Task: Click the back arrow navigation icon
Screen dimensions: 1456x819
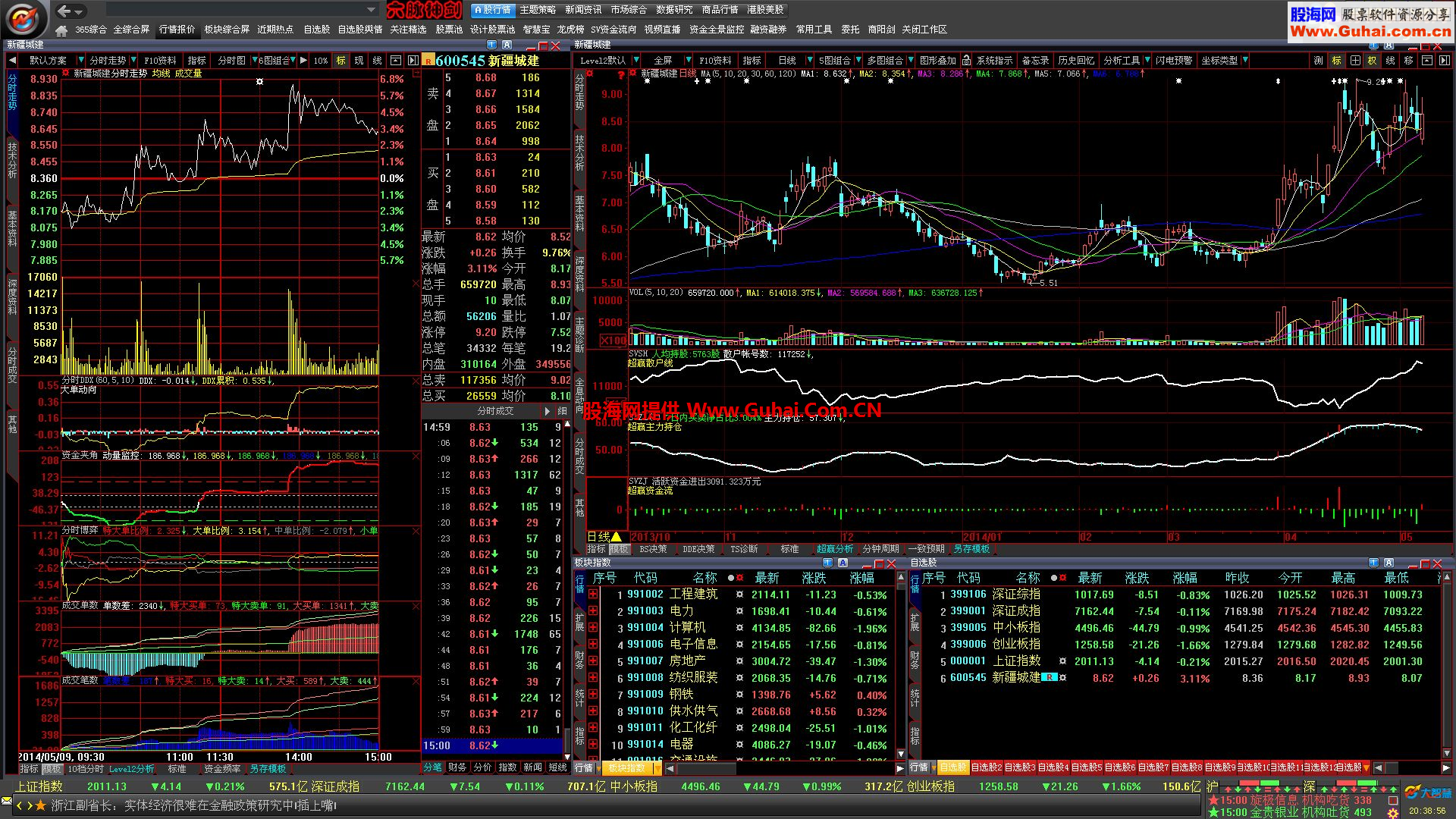Action: pyautogui.click(x=64, y=11)
